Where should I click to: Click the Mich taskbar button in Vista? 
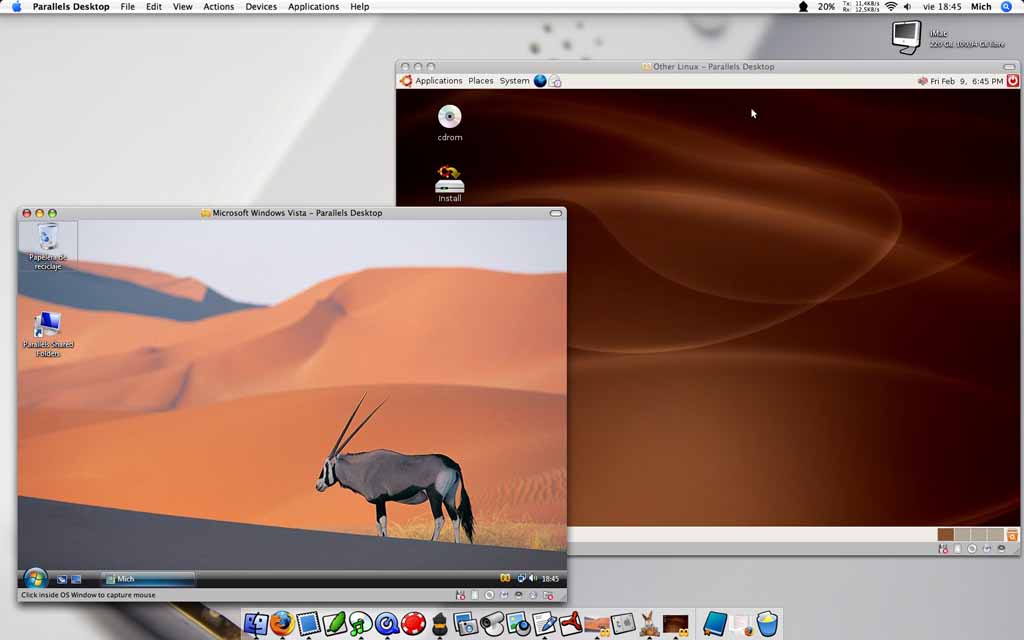pyautogui.click(x=148, y=579)
